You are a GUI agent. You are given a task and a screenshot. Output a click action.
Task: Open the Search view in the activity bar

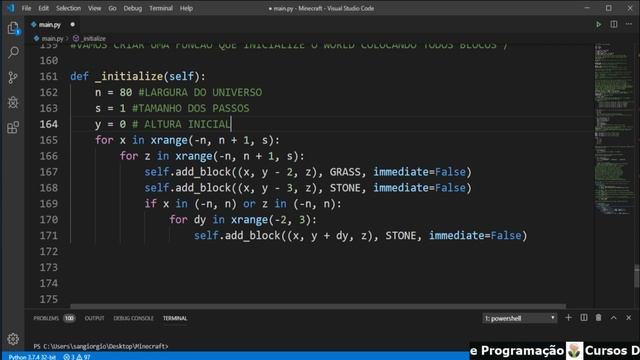(13, 52)
